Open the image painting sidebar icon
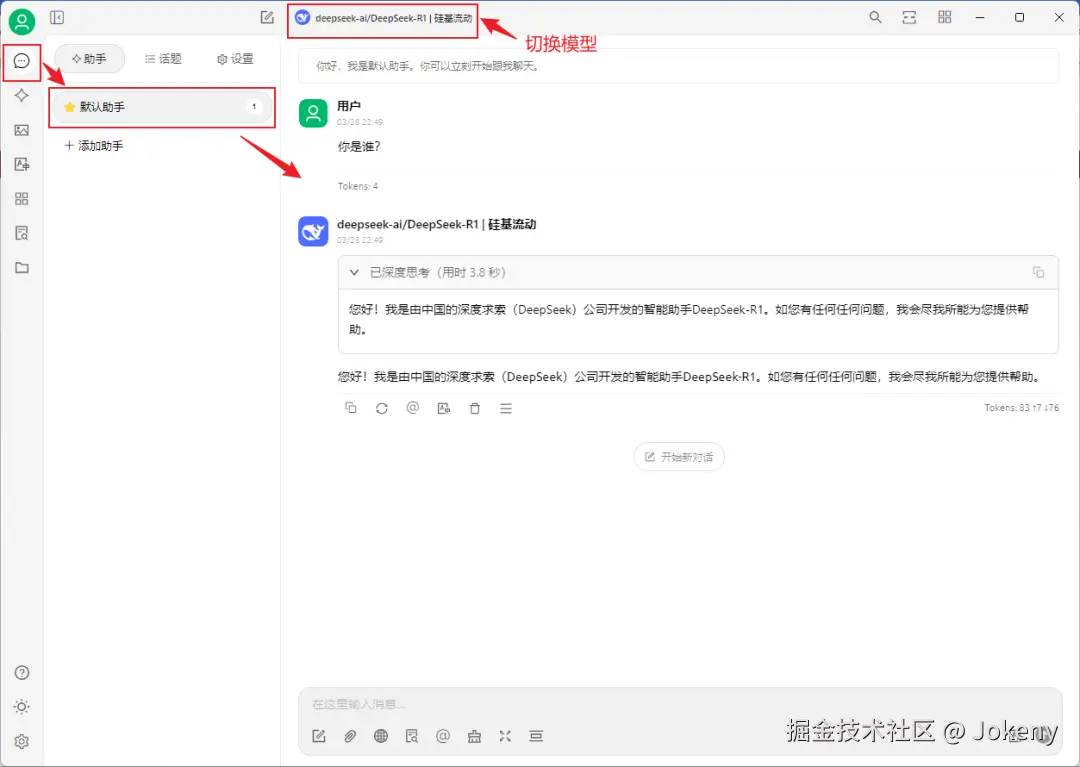 click(x=21, y=130)
